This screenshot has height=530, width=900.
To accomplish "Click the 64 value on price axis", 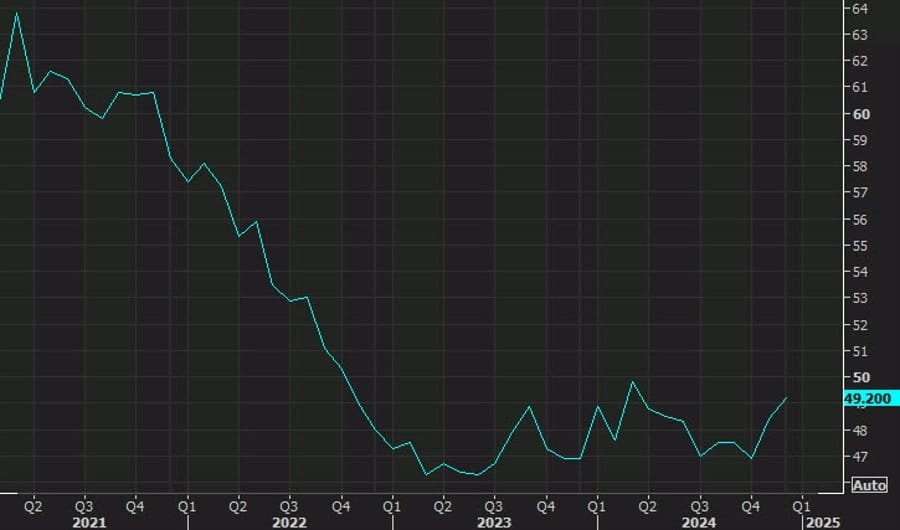I will [x=859, y=9].
